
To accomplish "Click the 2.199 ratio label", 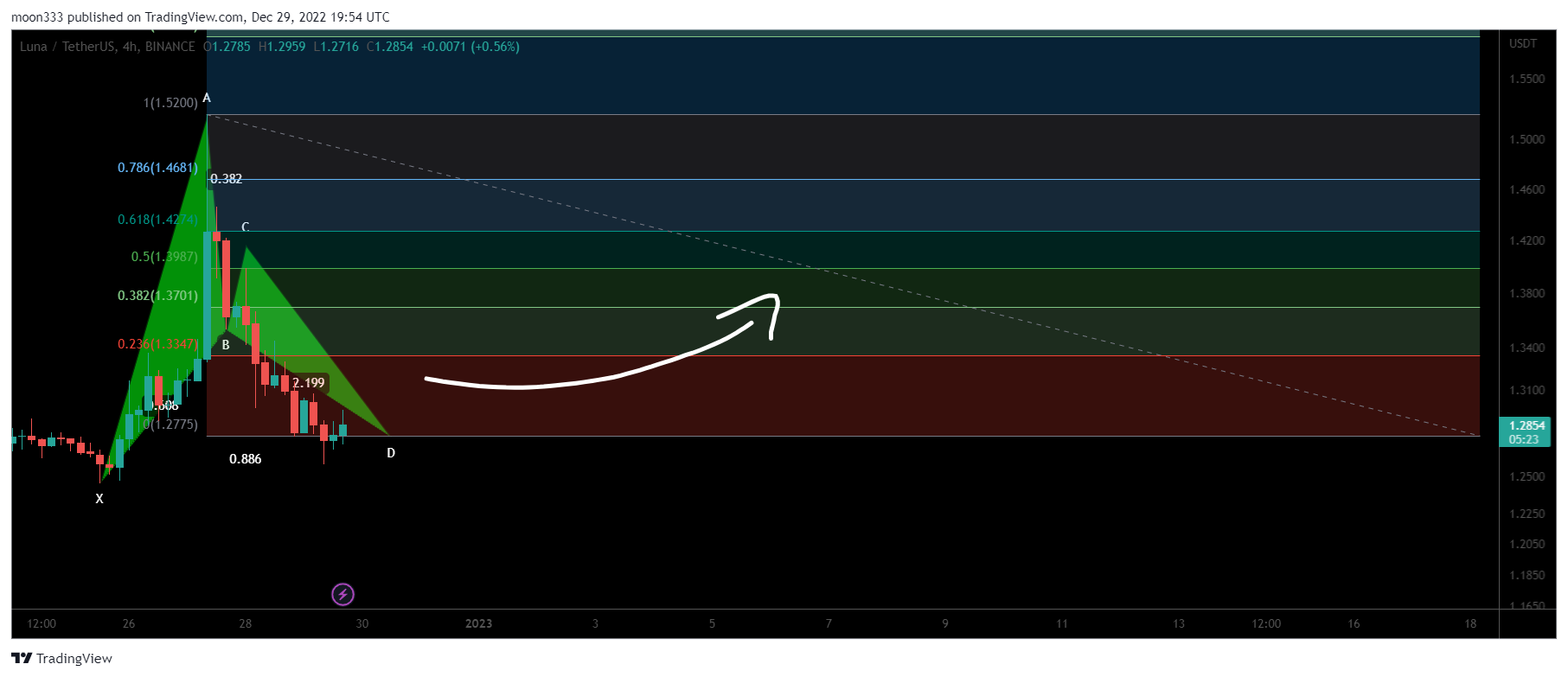I will coord(309,383).
